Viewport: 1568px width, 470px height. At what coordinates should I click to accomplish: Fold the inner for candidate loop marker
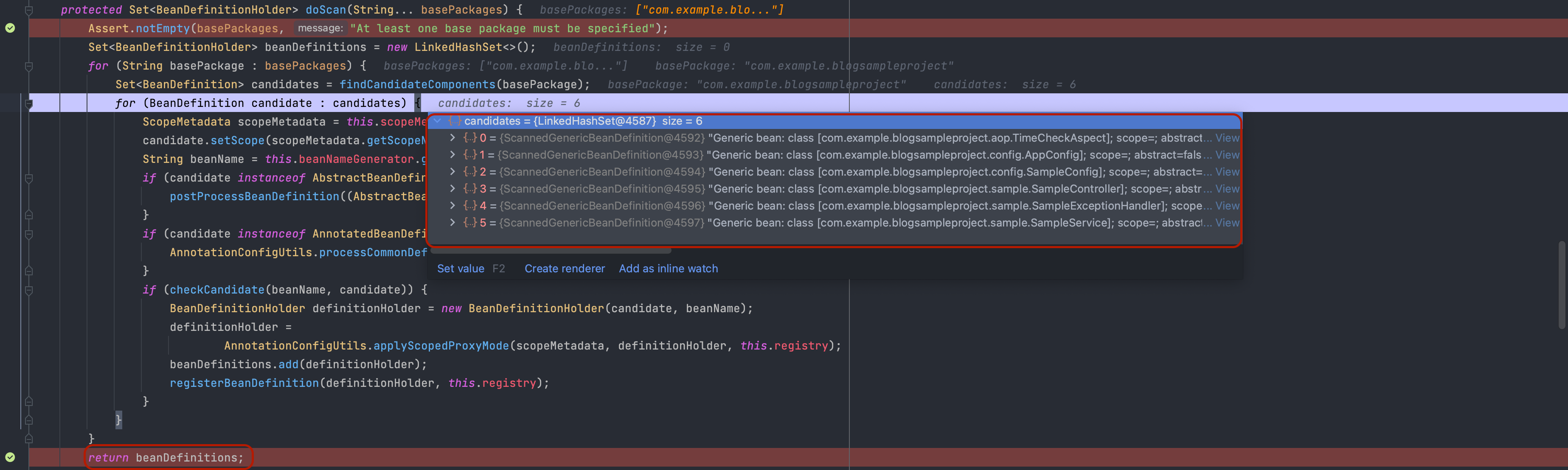pyautogui.click(x=28, y=104)
